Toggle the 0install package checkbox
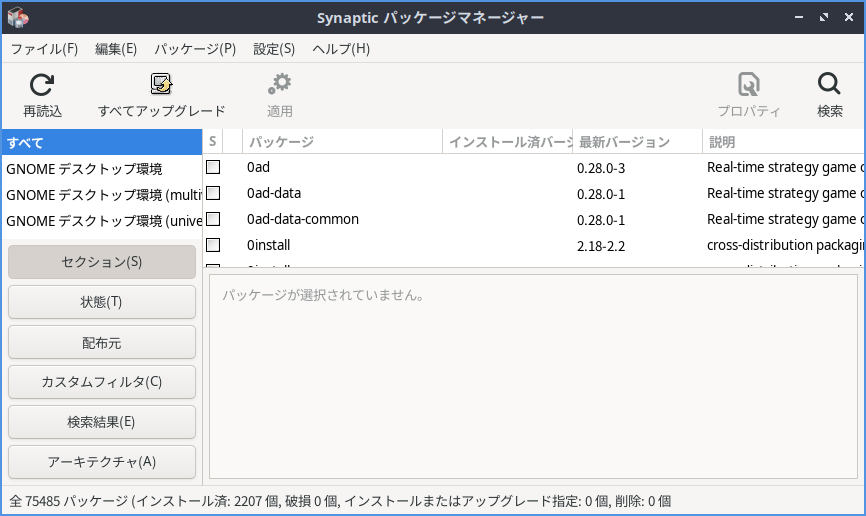The image size is (866, 516). coord(213,245)
